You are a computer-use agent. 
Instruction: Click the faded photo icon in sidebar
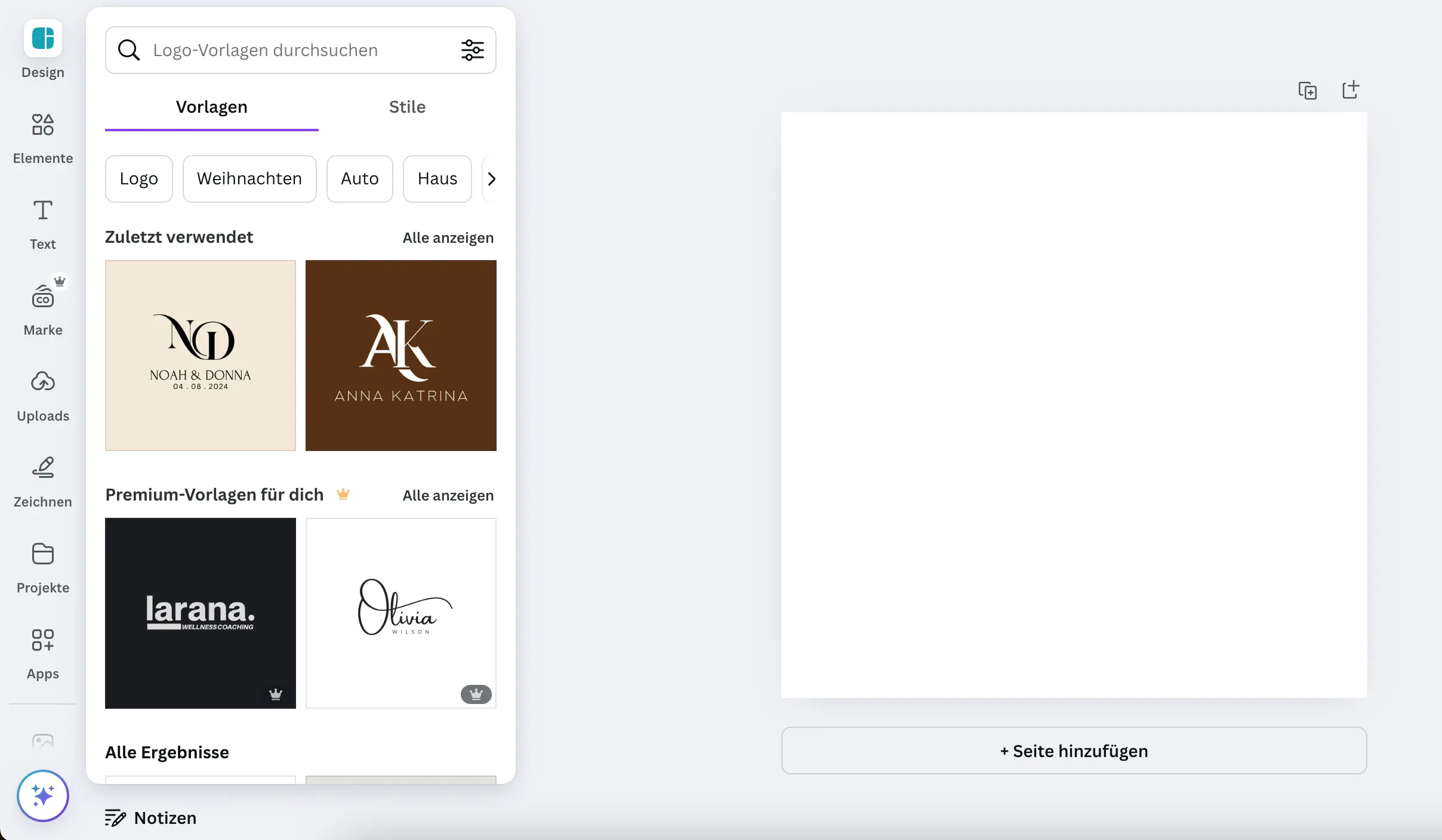click(43, 742)
